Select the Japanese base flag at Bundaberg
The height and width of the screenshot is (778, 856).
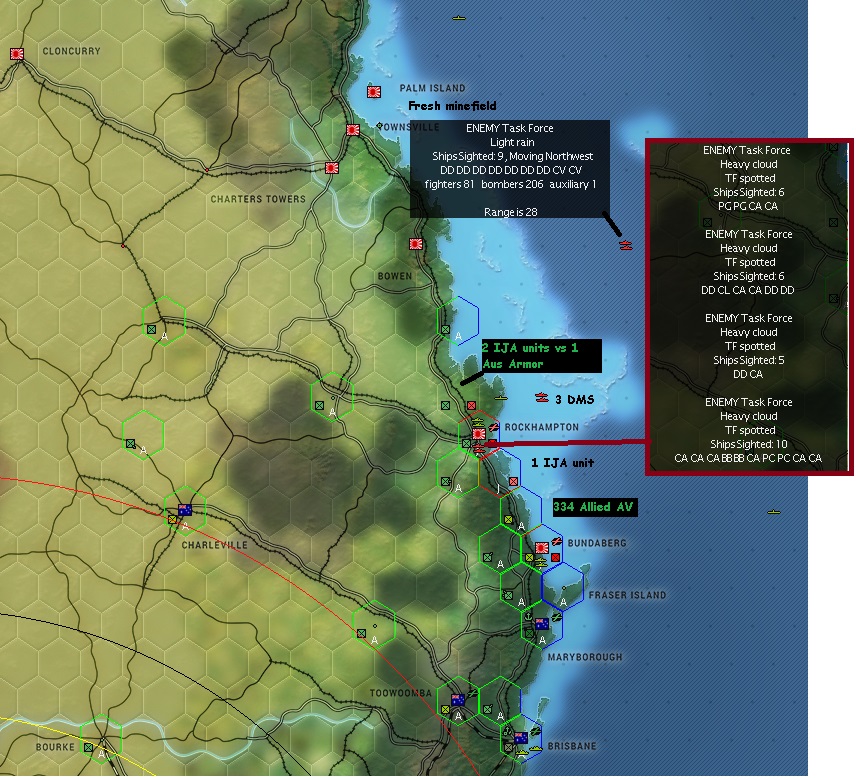tap(542, 548)
